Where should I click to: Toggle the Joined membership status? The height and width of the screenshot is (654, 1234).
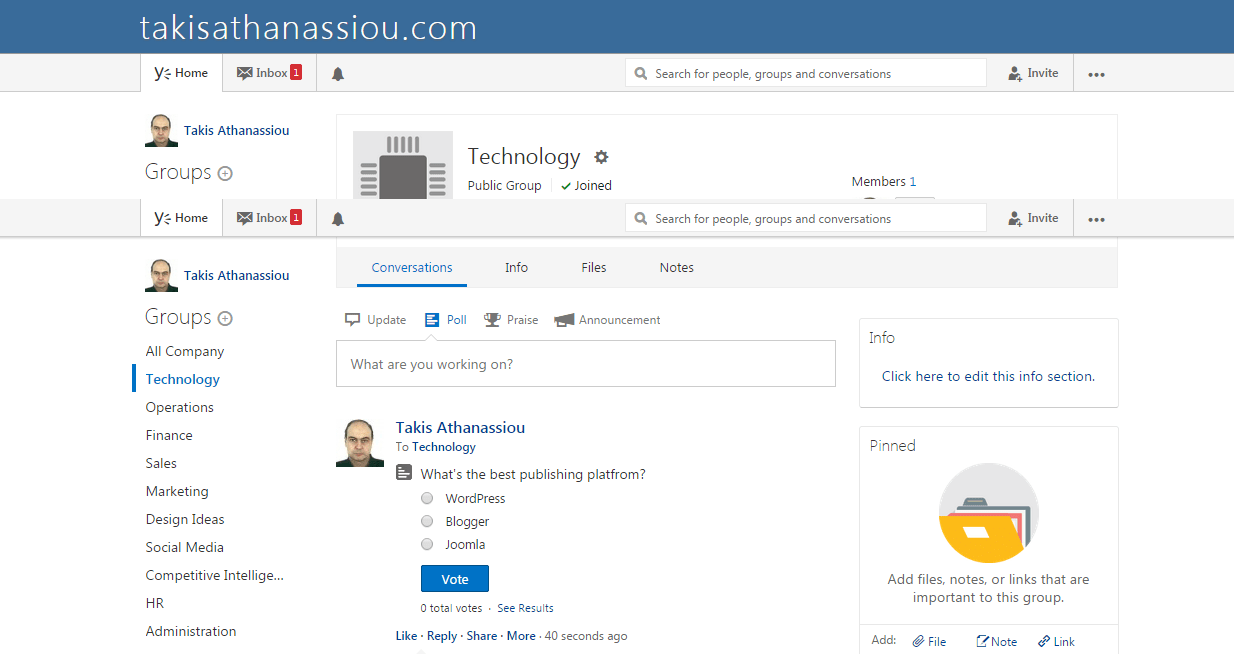click(x=586, y=186)
